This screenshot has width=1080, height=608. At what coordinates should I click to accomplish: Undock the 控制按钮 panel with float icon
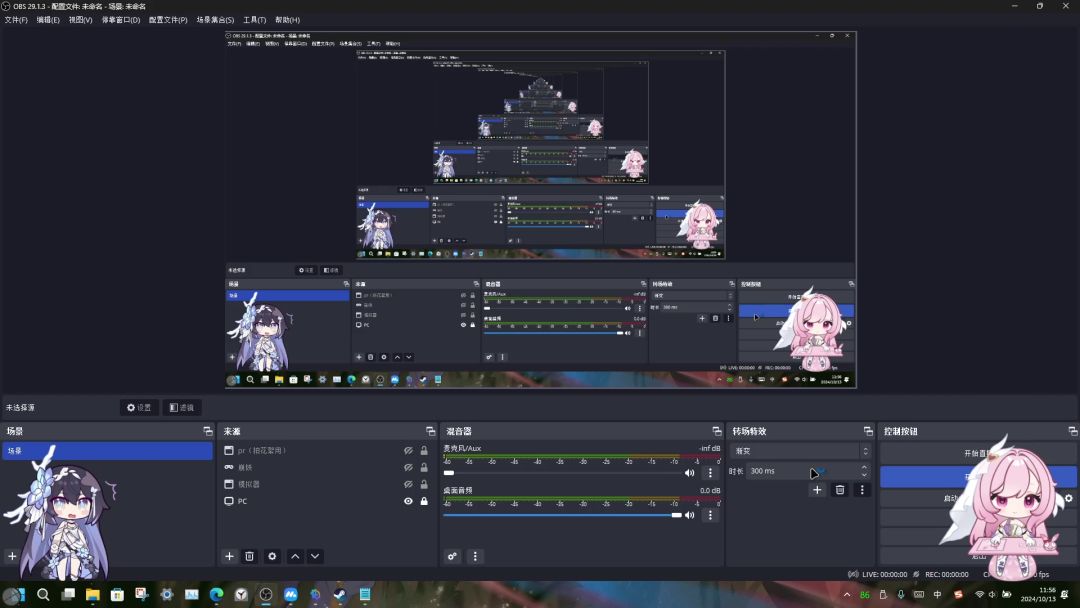(1072, 431)
